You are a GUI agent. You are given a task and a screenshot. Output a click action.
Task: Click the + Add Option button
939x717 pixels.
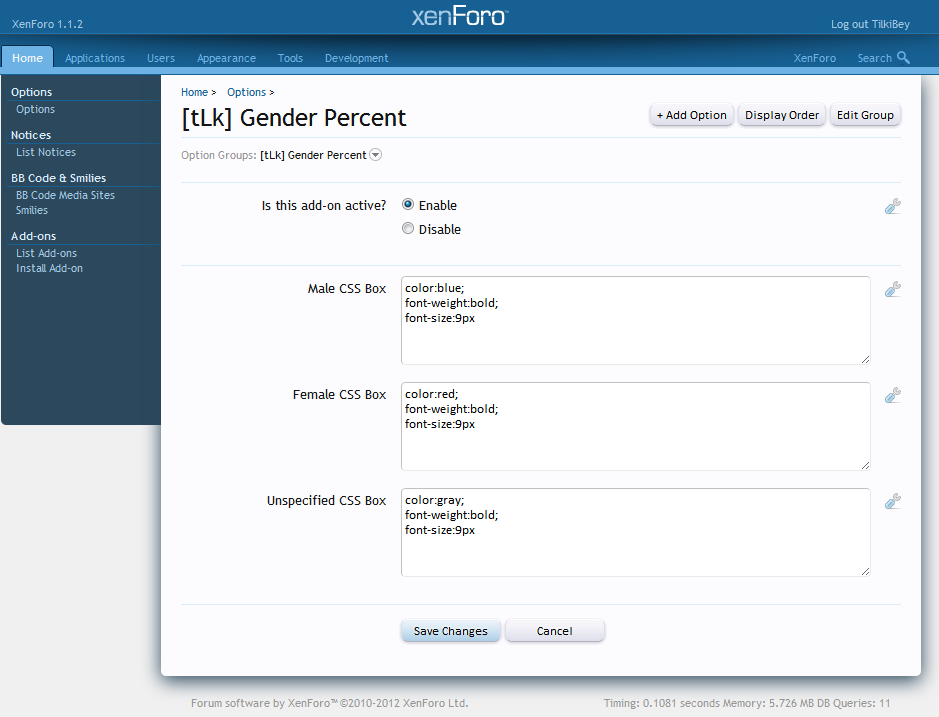click(x=691, y=115)
